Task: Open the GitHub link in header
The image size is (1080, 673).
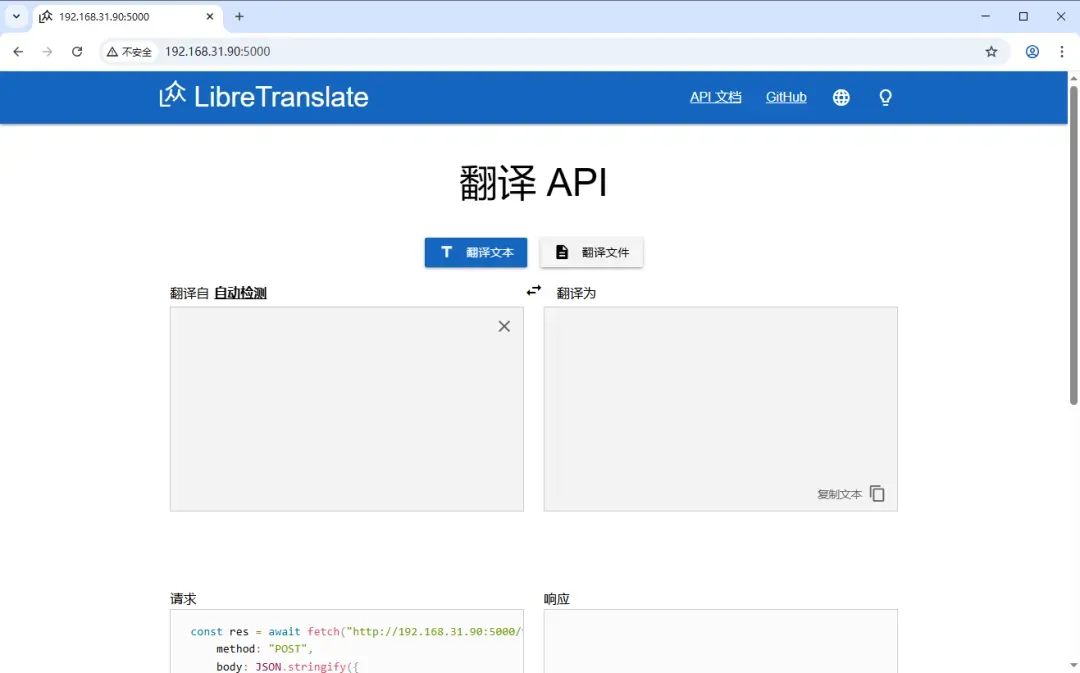Action: point(786,97)
